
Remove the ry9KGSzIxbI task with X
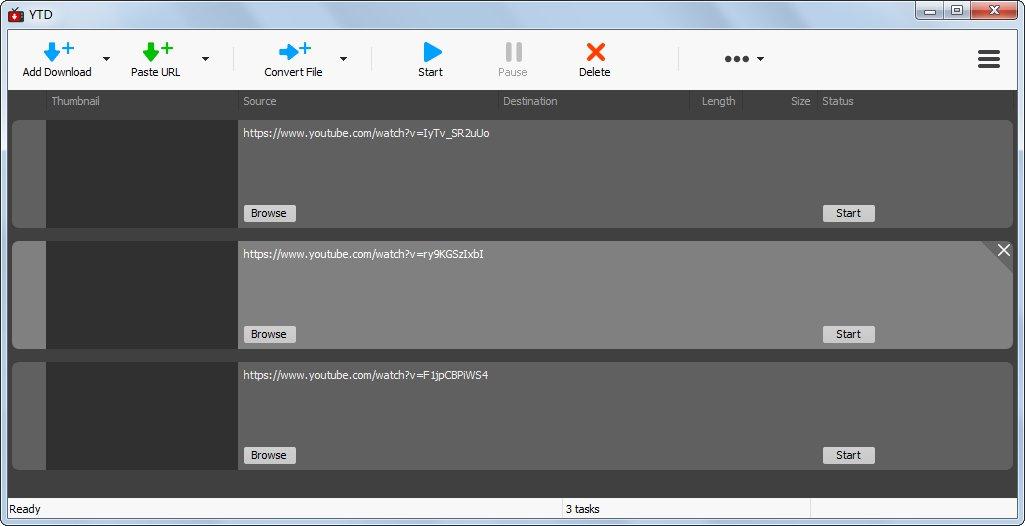click(1003, 250)
